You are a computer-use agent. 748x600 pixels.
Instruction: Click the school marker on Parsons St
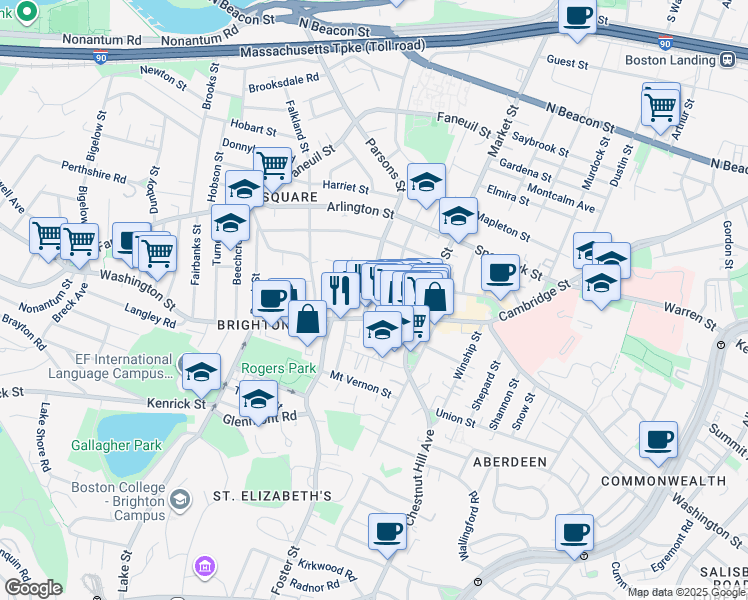click(x=426, y=184)
